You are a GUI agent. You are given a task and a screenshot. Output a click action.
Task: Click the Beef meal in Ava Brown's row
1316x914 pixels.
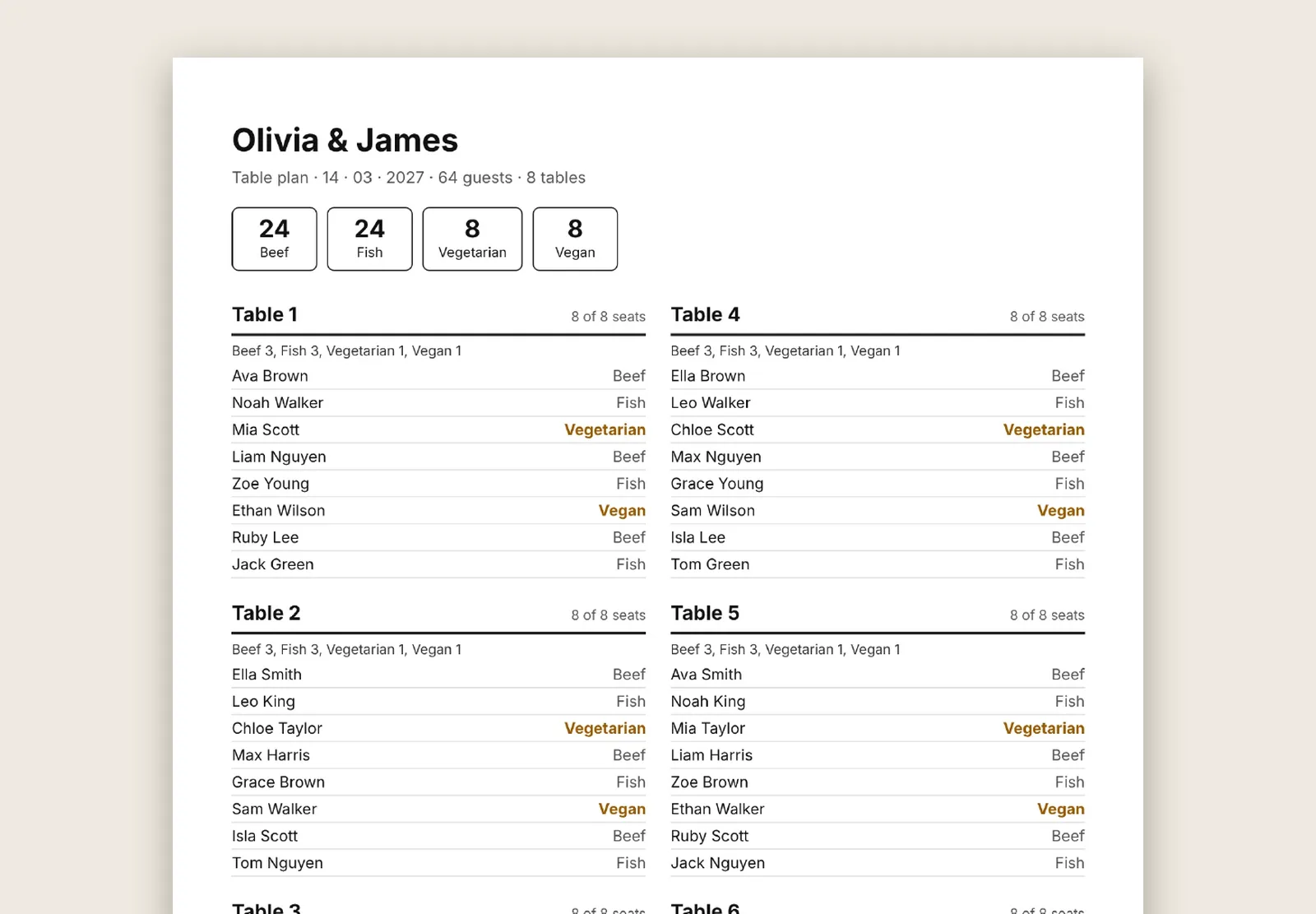[x=629, y=376]
